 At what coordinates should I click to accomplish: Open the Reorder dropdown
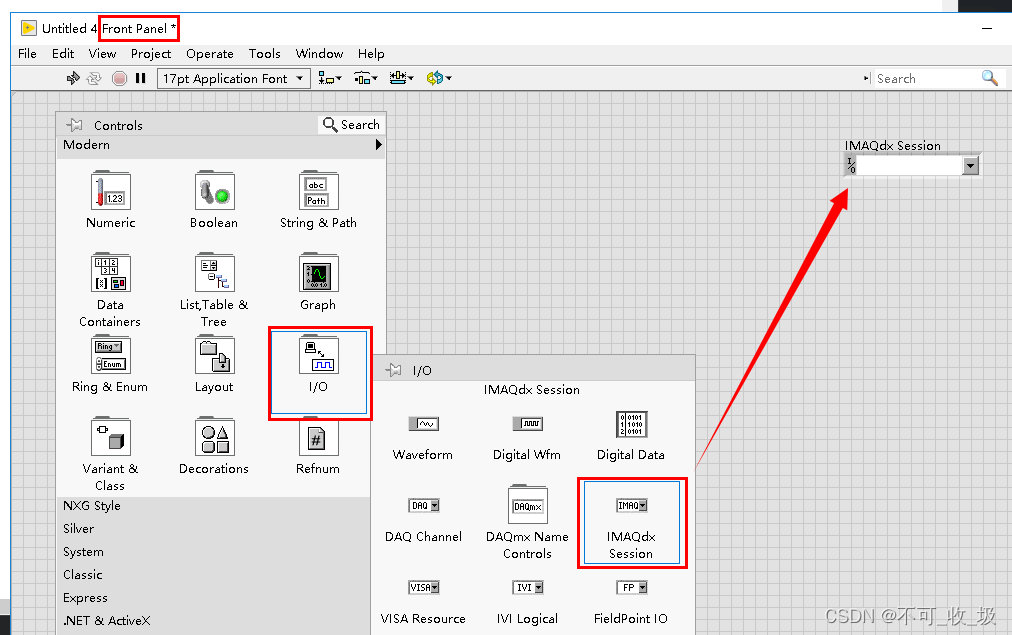click(439, 78)
